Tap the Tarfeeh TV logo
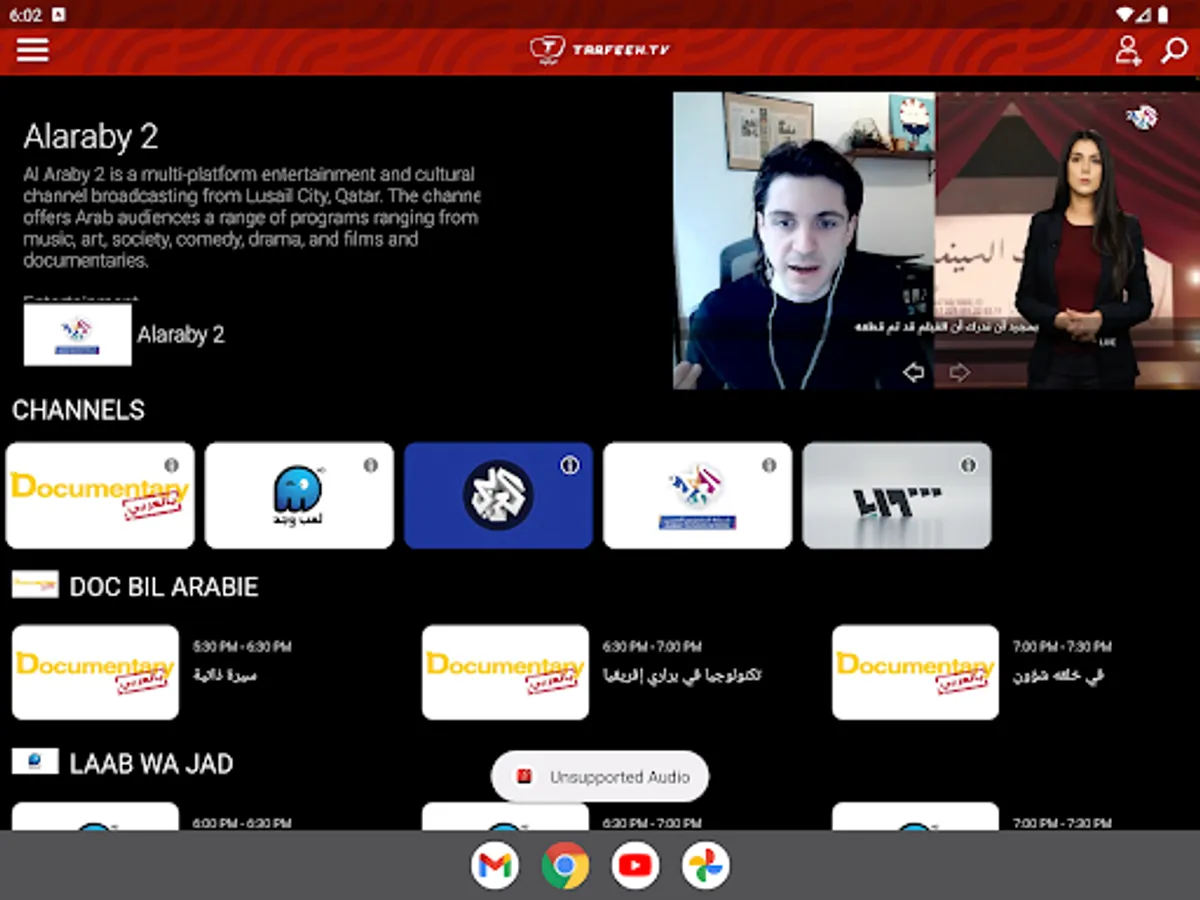 point(600,50)
